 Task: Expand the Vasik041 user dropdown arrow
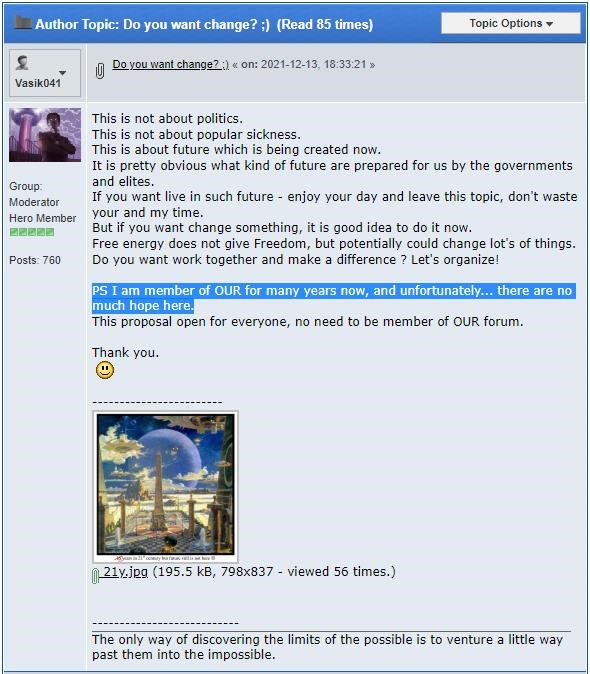pyautogui.click(x=63, y=73)
